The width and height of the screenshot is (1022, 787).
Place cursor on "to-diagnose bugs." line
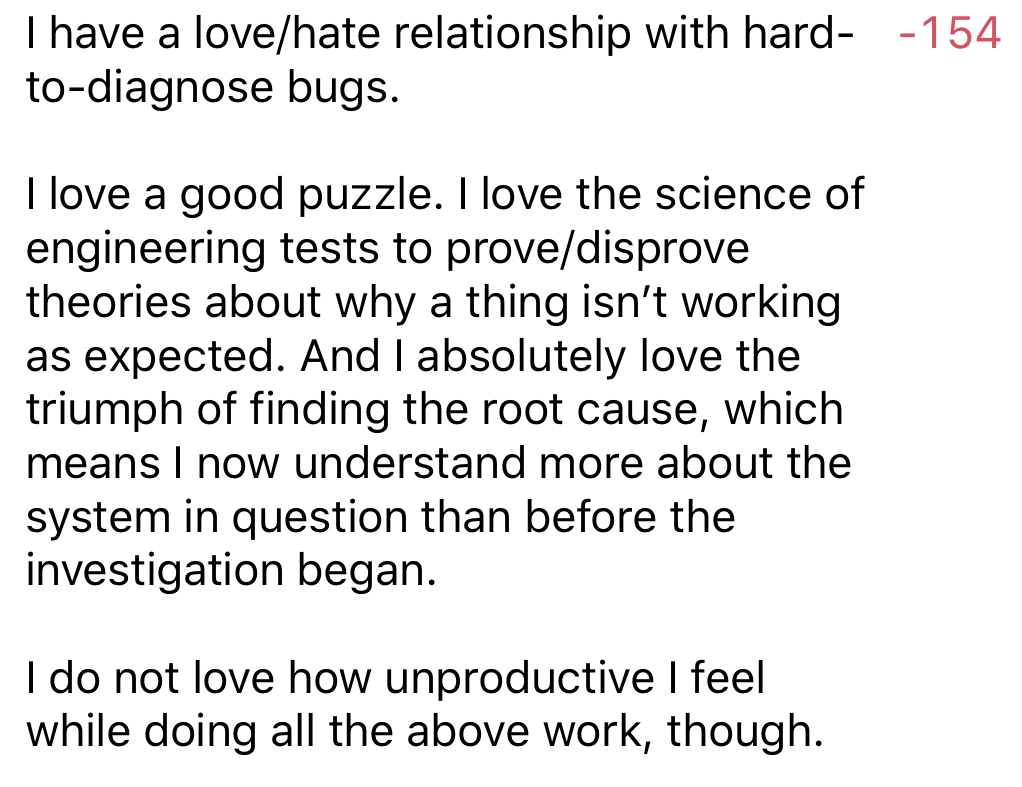(212, 88)
